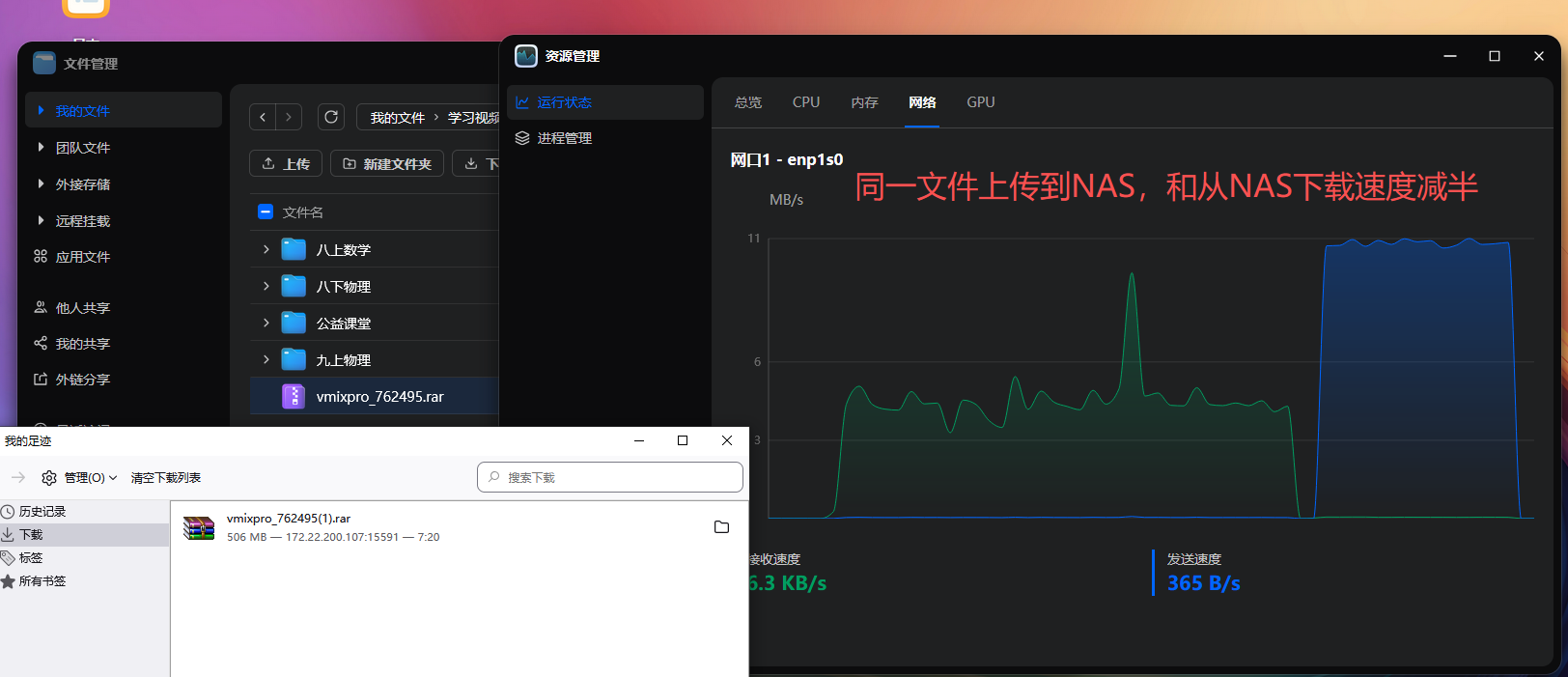The height and width of the screenshot is (677, 1568).
Task: Click the 上传 upload button
Action: click(286, 164)
